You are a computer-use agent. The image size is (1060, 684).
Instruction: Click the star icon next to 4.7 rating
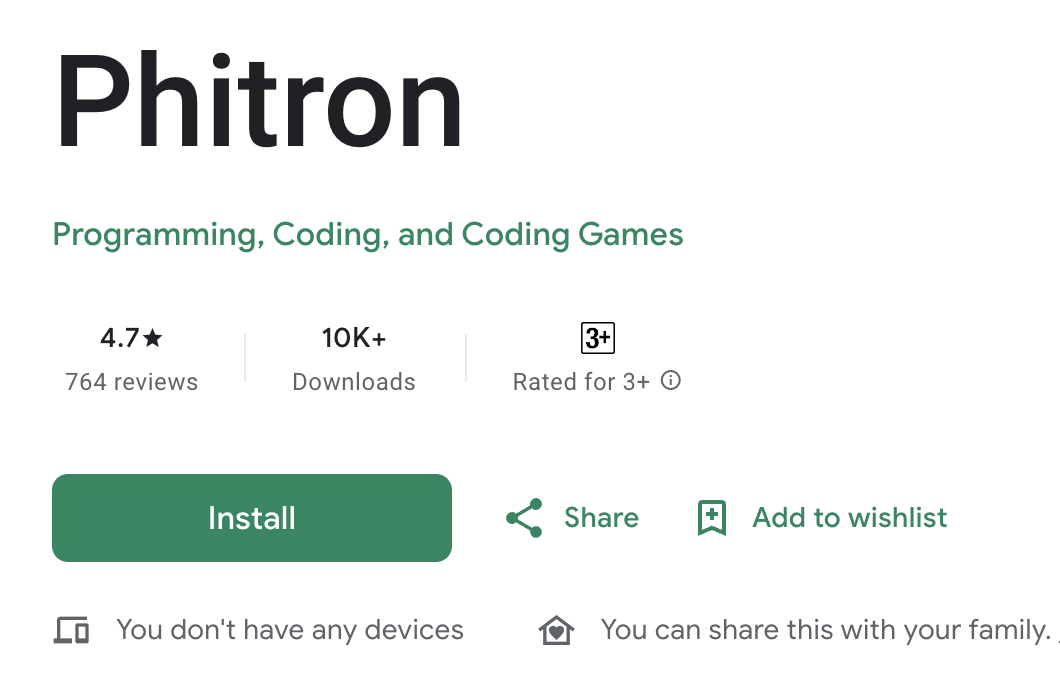[x=150, y=338]
